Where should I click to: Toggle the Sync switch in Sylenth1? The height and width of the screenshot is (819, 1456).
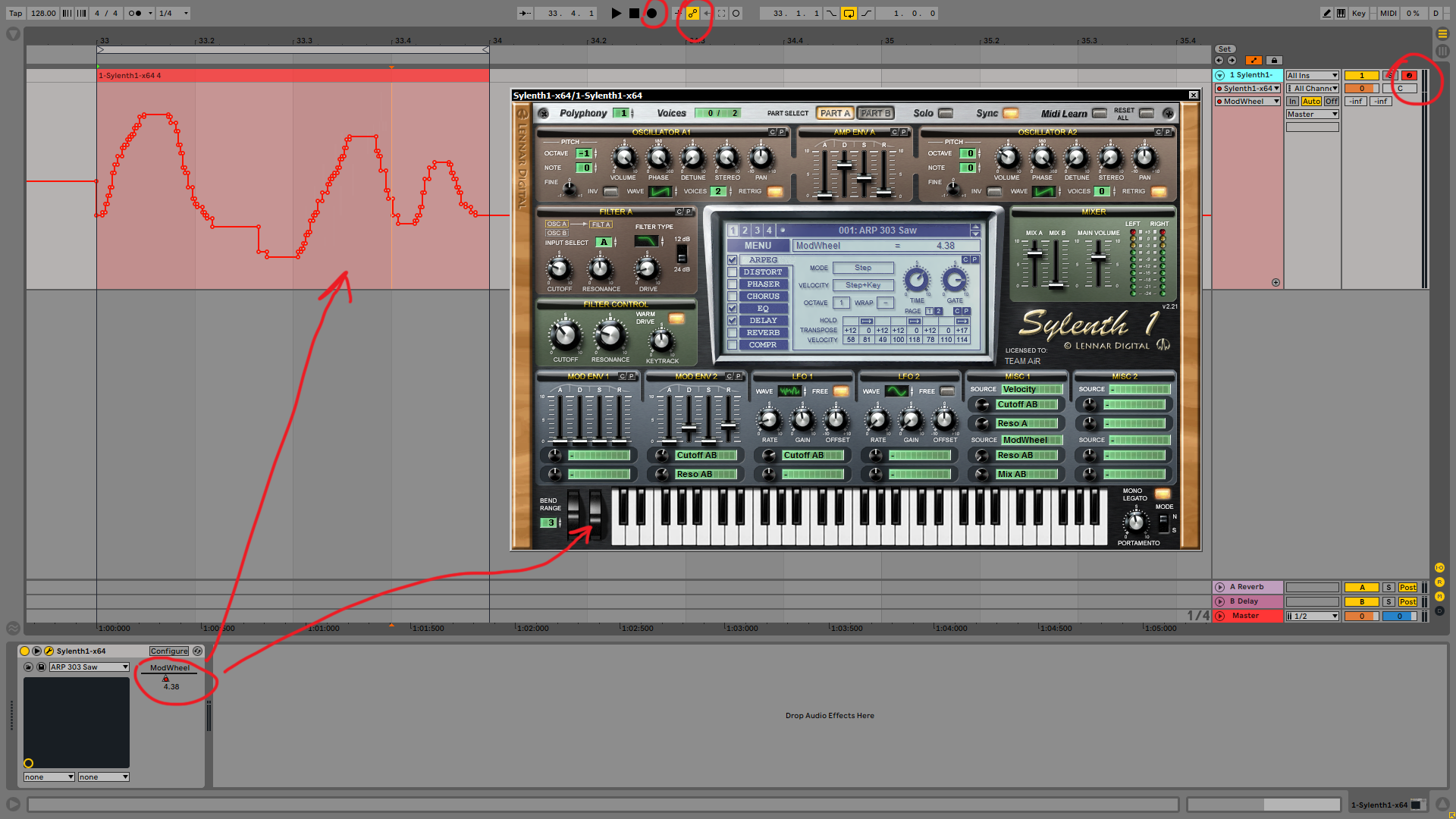[1011, 113]
